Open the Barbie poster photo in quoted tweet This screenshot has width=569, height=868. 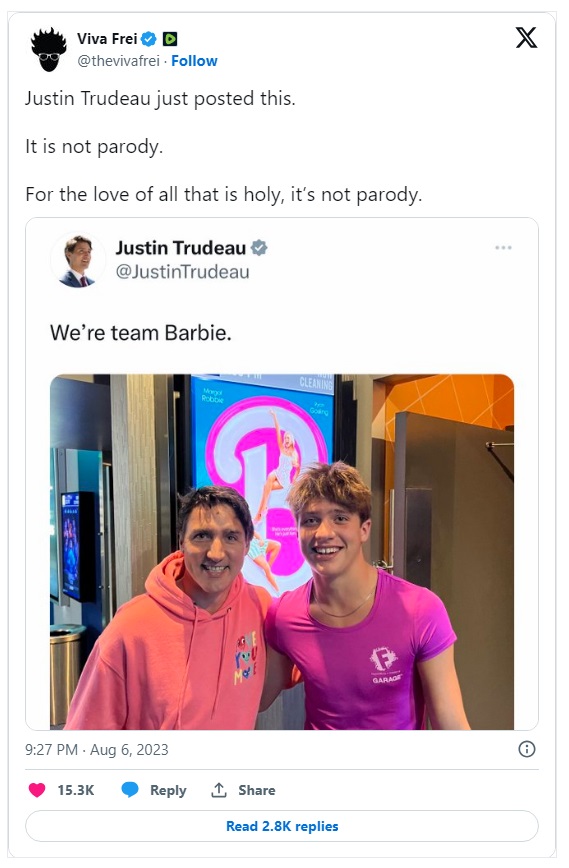pos(282,552)
